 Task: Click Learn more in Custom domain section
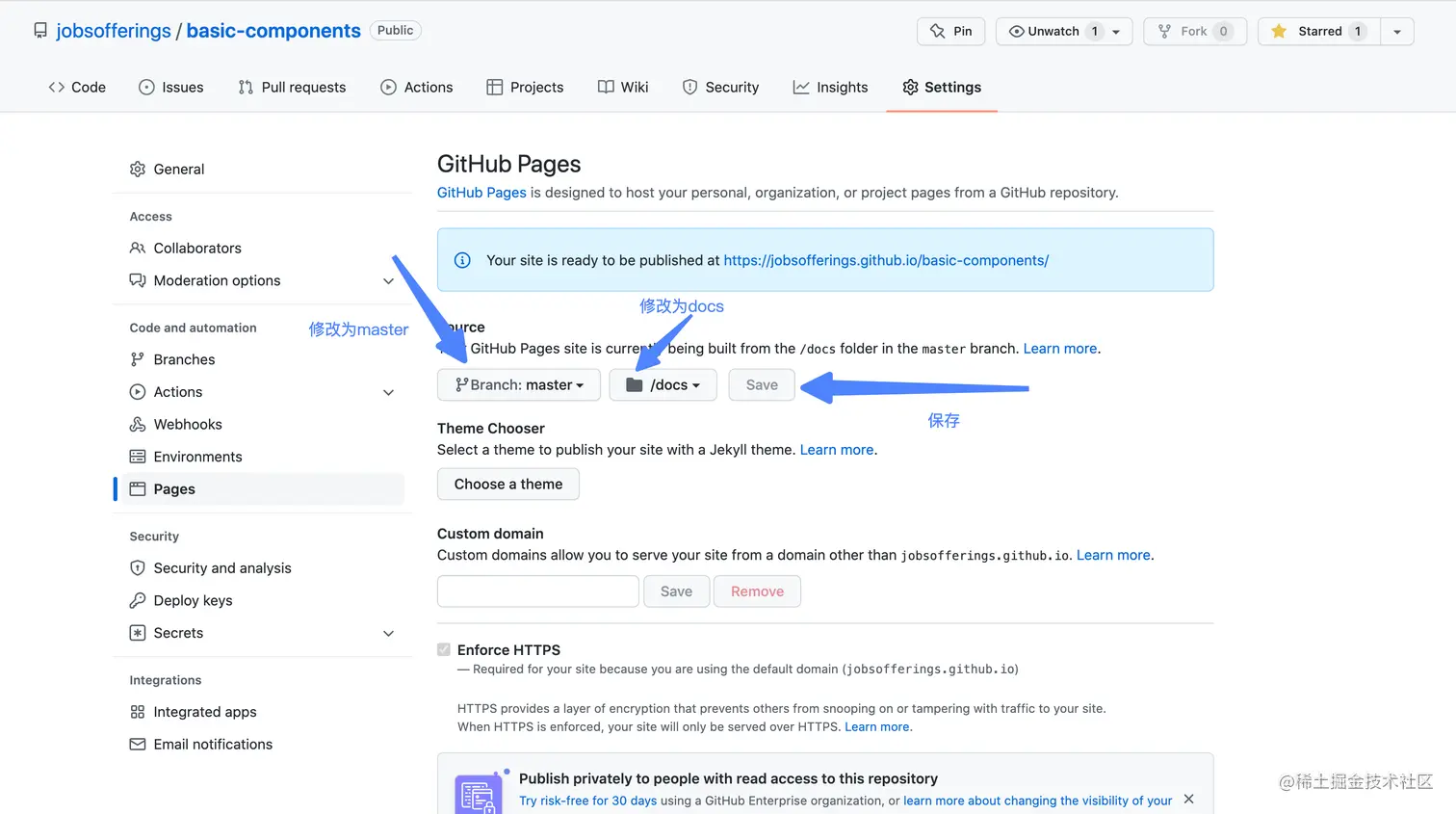click(x=1113, y=555)
